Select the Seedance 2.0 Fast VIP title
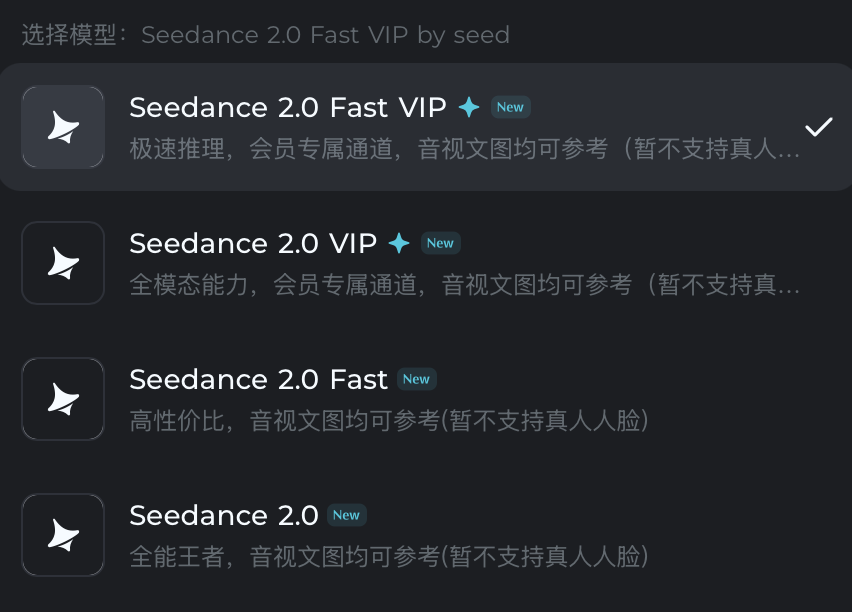Image resolution: width=852 pixels, height=612 pixels. 288,107
